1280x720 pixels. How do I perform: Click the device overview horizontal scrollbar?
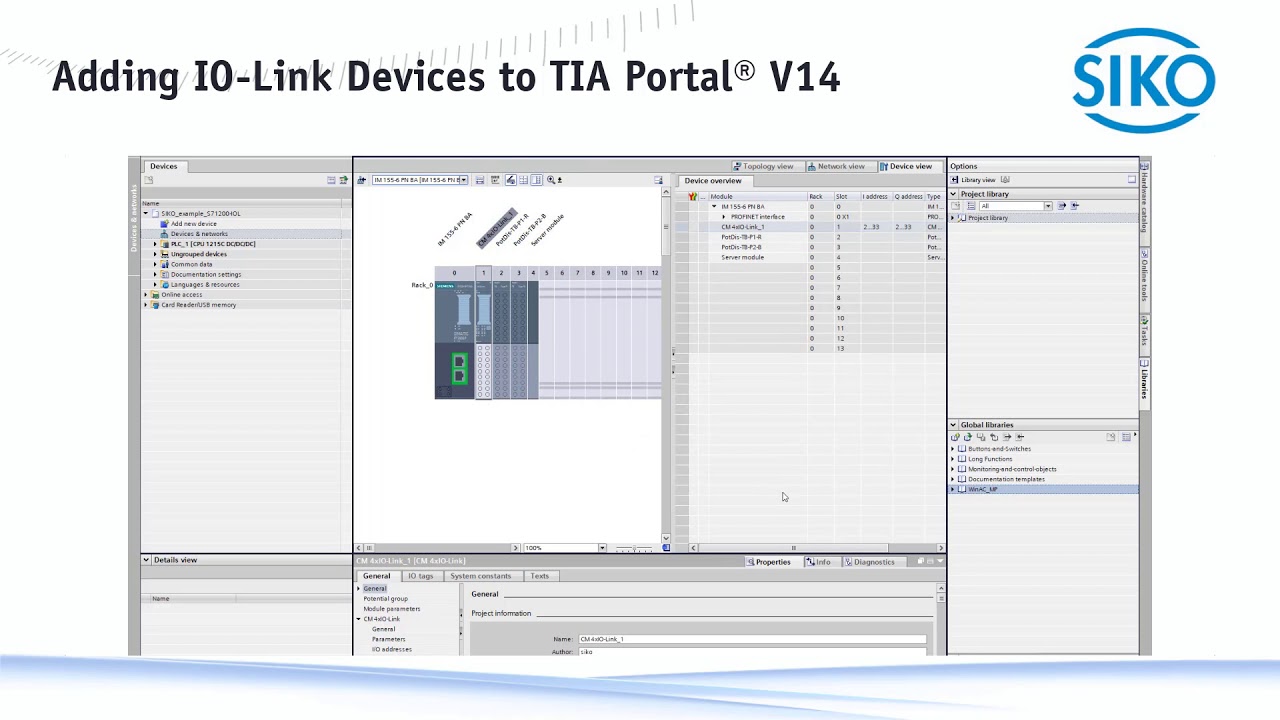[x=818, y=548]
